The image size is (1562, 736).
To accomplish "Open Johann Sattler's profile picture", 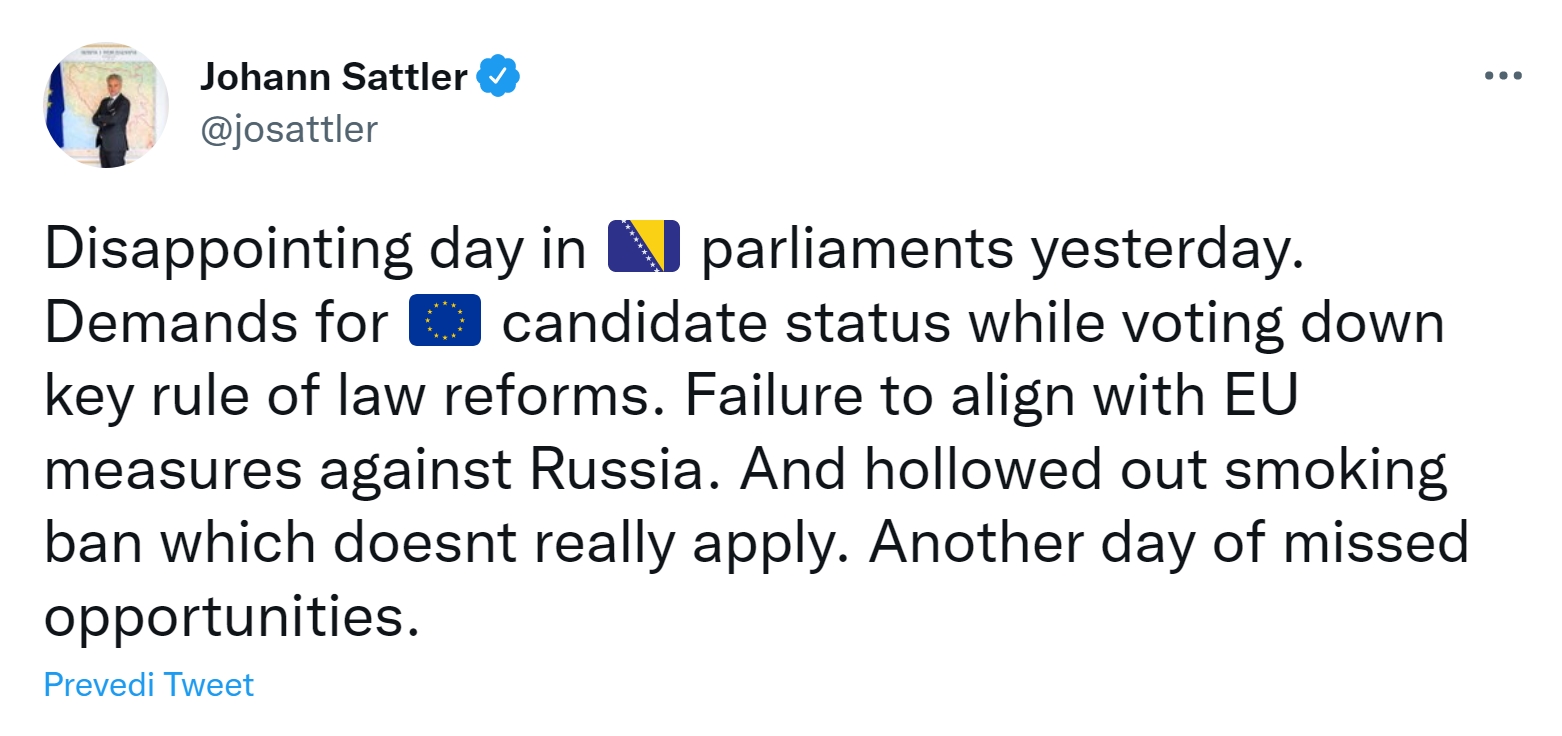I will coord(106,105).
